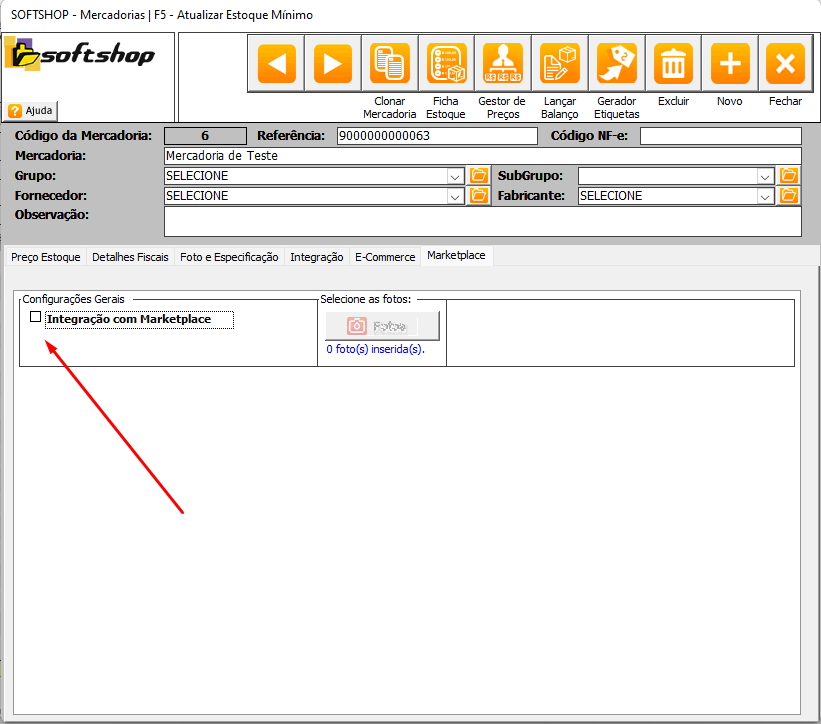
Task: Expand the Fabricante dropdown
Action: (x=765, y=196)
